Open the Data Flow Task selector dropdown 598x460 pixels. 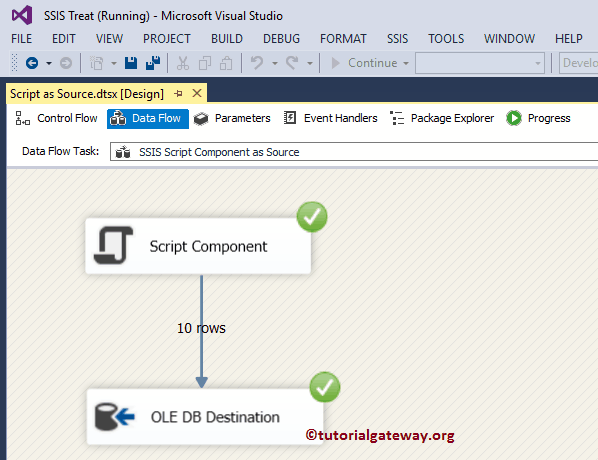[354, 152]
